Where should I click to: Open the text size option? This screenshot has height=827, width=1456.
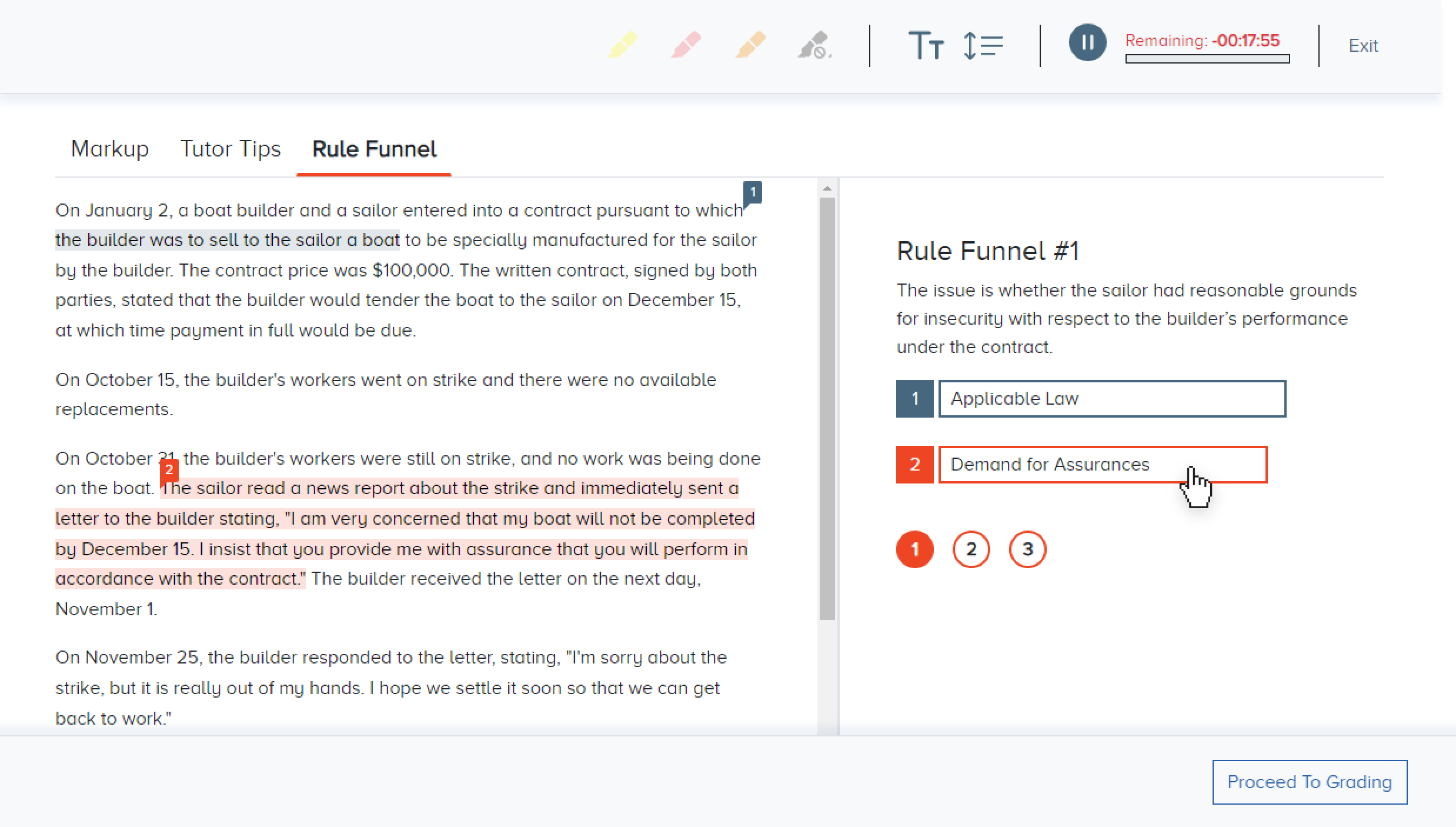[926, 45]
